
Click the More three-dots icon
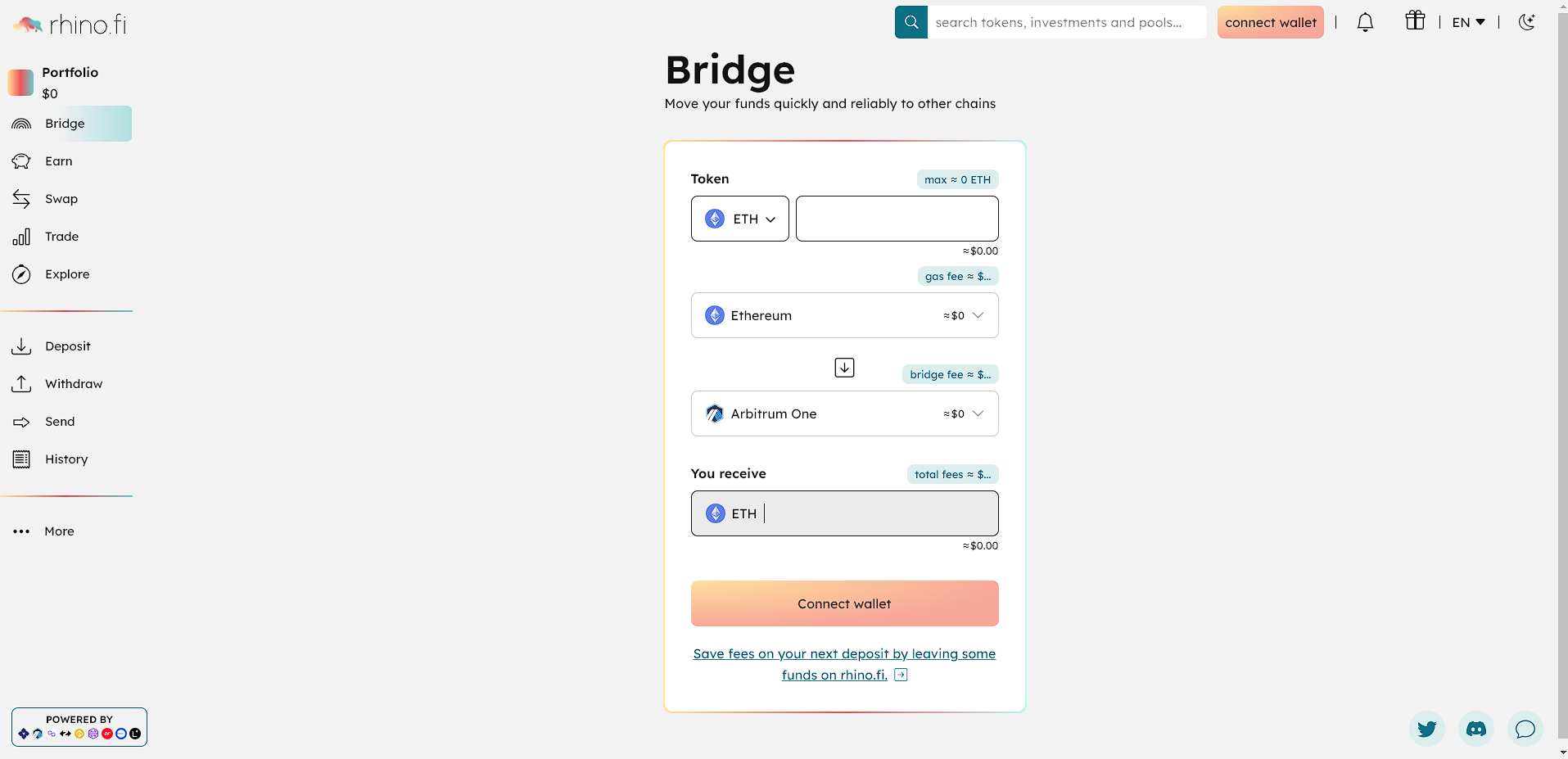pyautogui.click(x=21, y=531)
